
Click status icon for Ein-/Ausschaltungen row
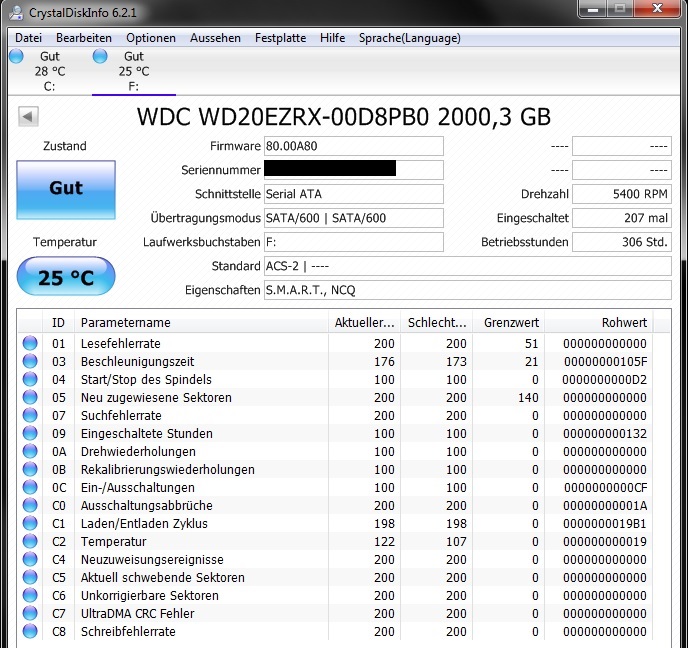tap(30, 487)
